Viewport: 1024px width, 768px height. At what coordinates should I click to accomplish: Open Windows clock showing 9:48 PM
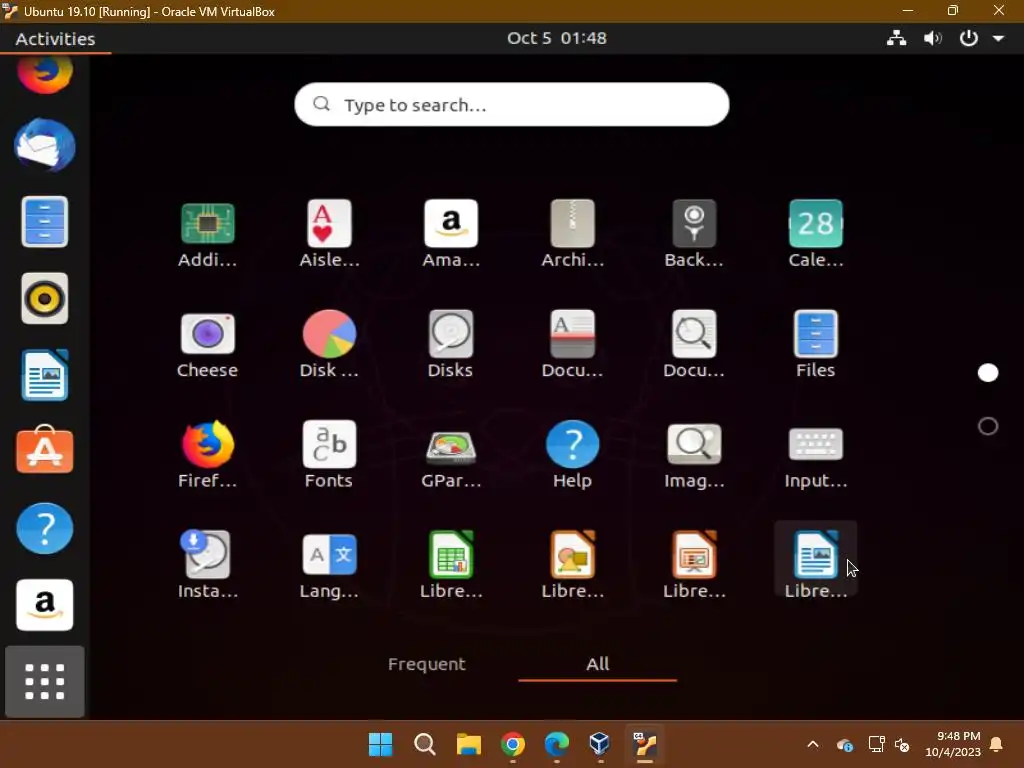(x=953, y=744)
